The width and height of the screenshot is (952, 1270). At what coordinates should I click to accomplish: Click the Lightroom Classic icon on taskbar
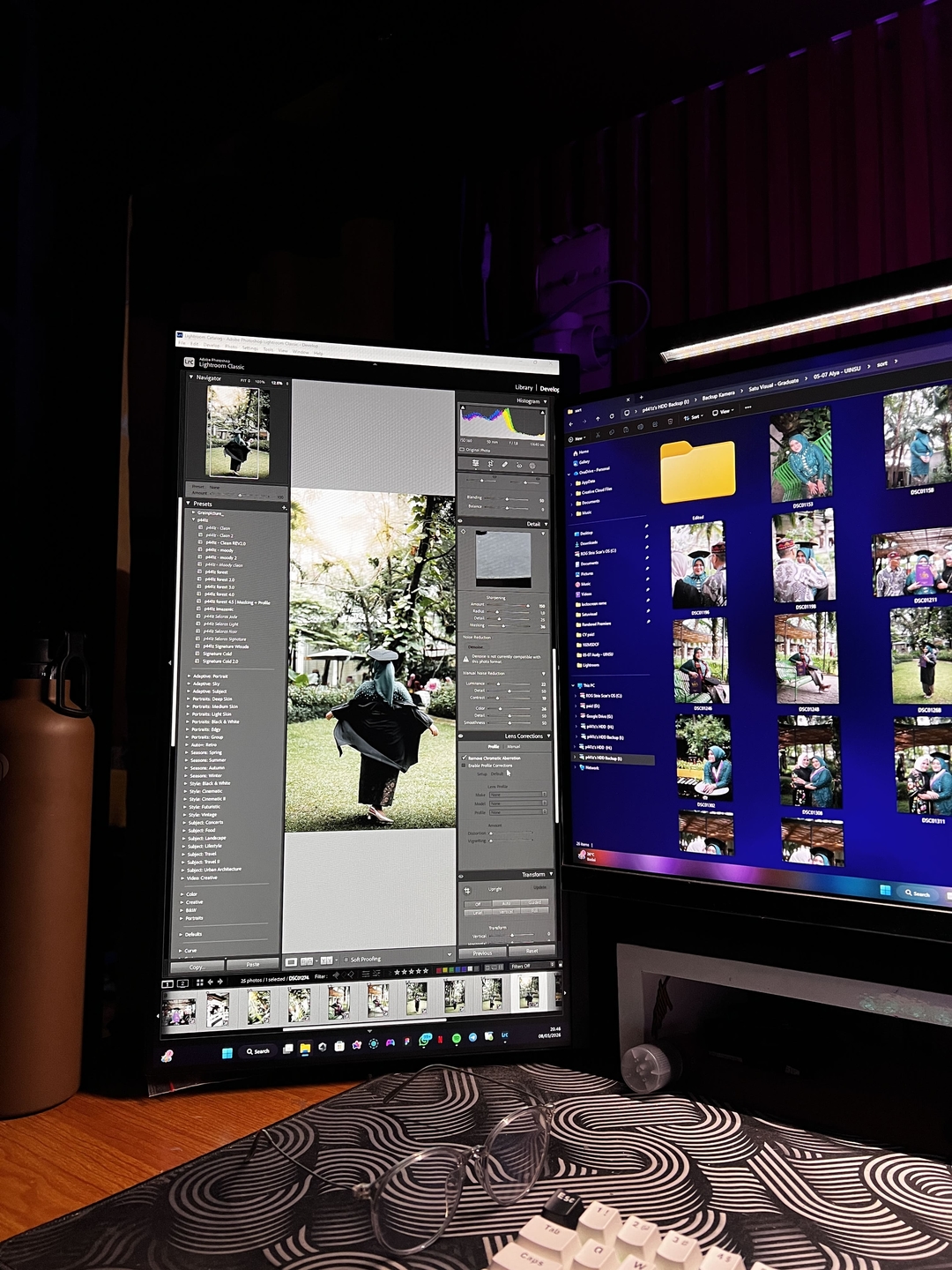(504, 1035)
